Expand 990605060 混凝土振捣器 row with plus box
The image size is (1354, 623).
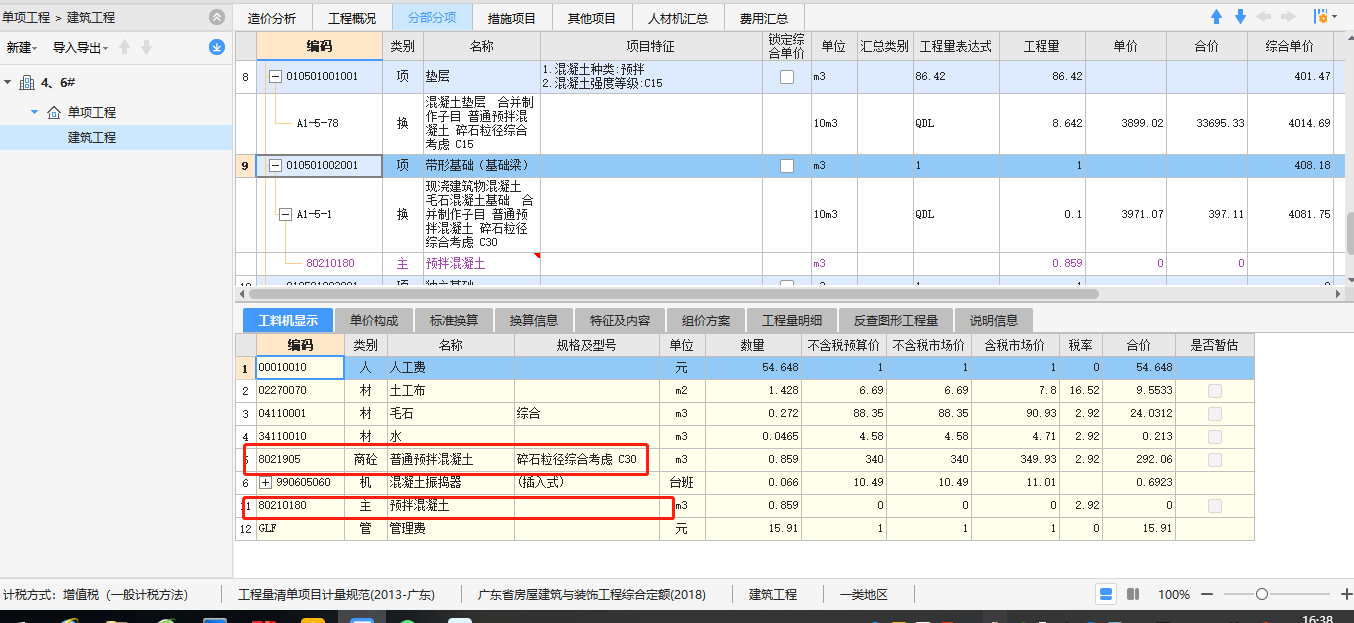pyautogui.click(x=266, y=483)
